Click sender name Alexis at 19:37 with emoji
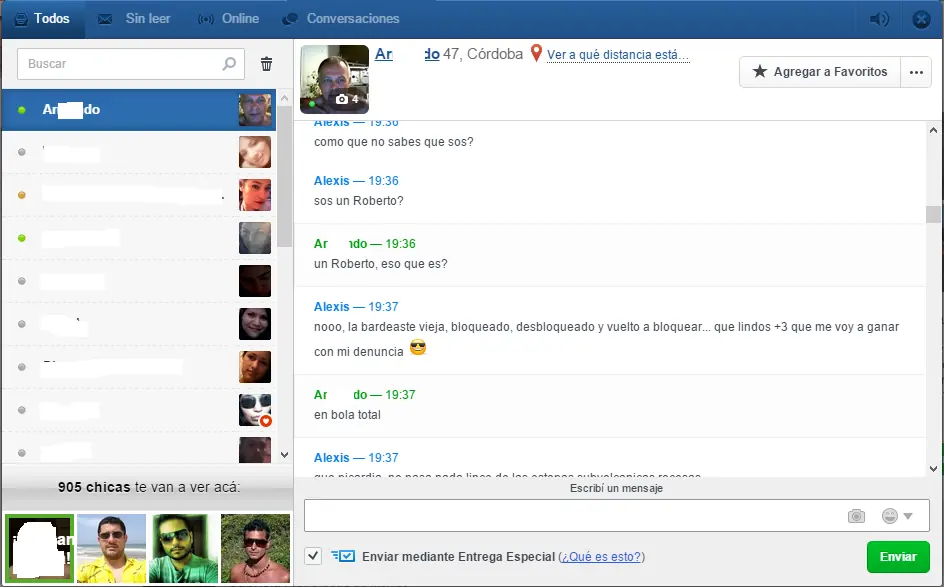 331,307
